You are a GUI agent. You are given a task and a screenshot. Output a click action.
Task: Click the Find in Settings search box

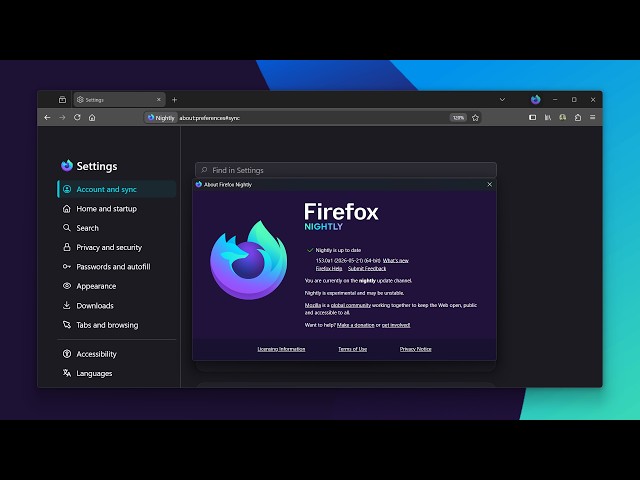pos(346,170)
